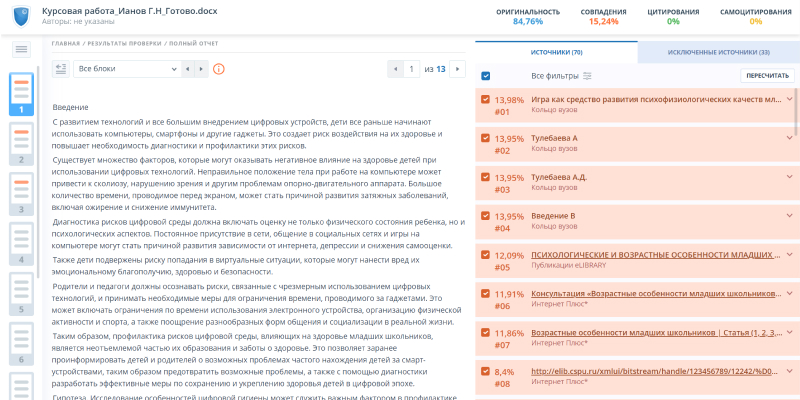The height and width of the screenshot is (400, 800).
Task: Select page 1 thumbnail
Action: pos(21,94)
